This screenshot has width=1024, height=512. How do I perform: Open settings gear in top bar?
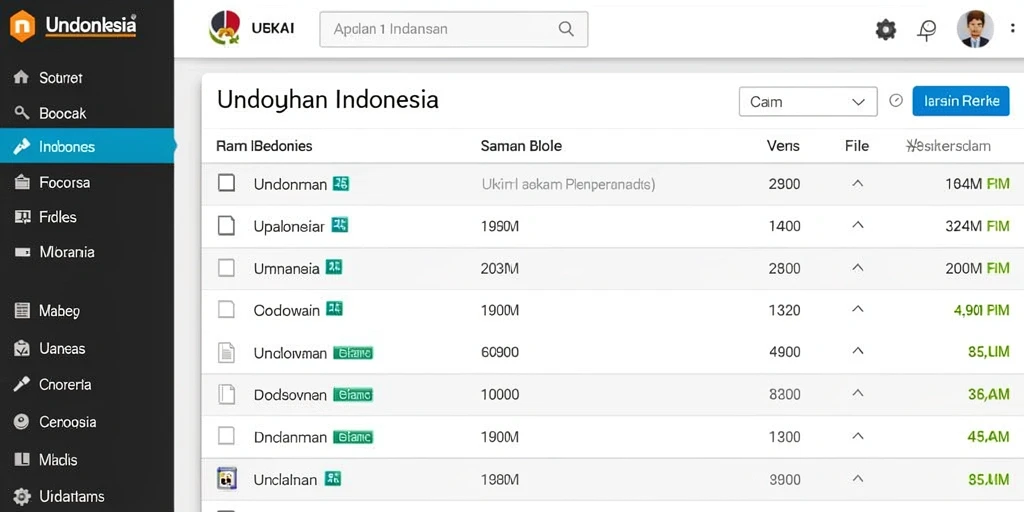886,29
